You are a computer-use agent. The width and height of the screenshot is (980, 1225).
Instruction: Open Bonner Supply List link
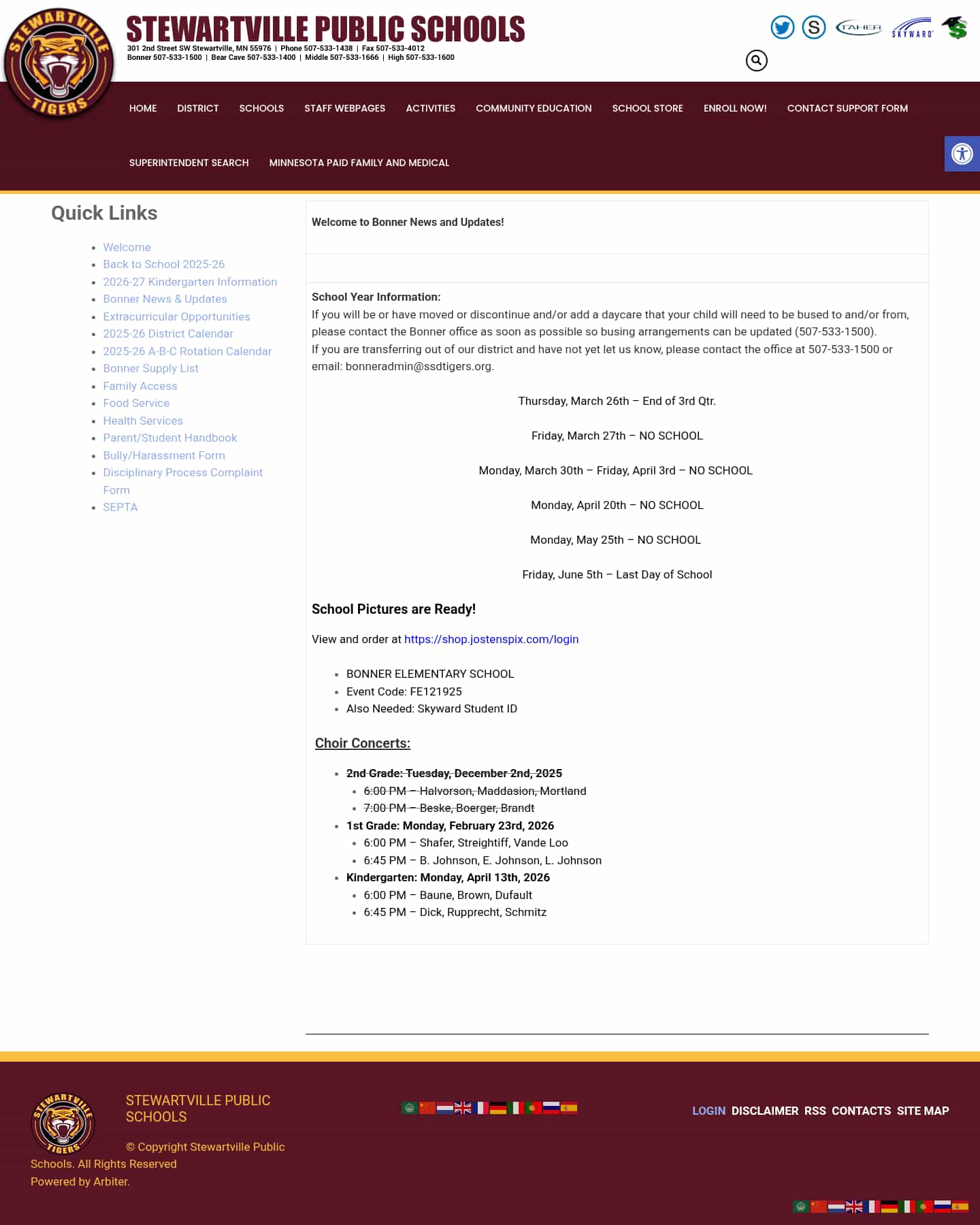click(151, 368)
